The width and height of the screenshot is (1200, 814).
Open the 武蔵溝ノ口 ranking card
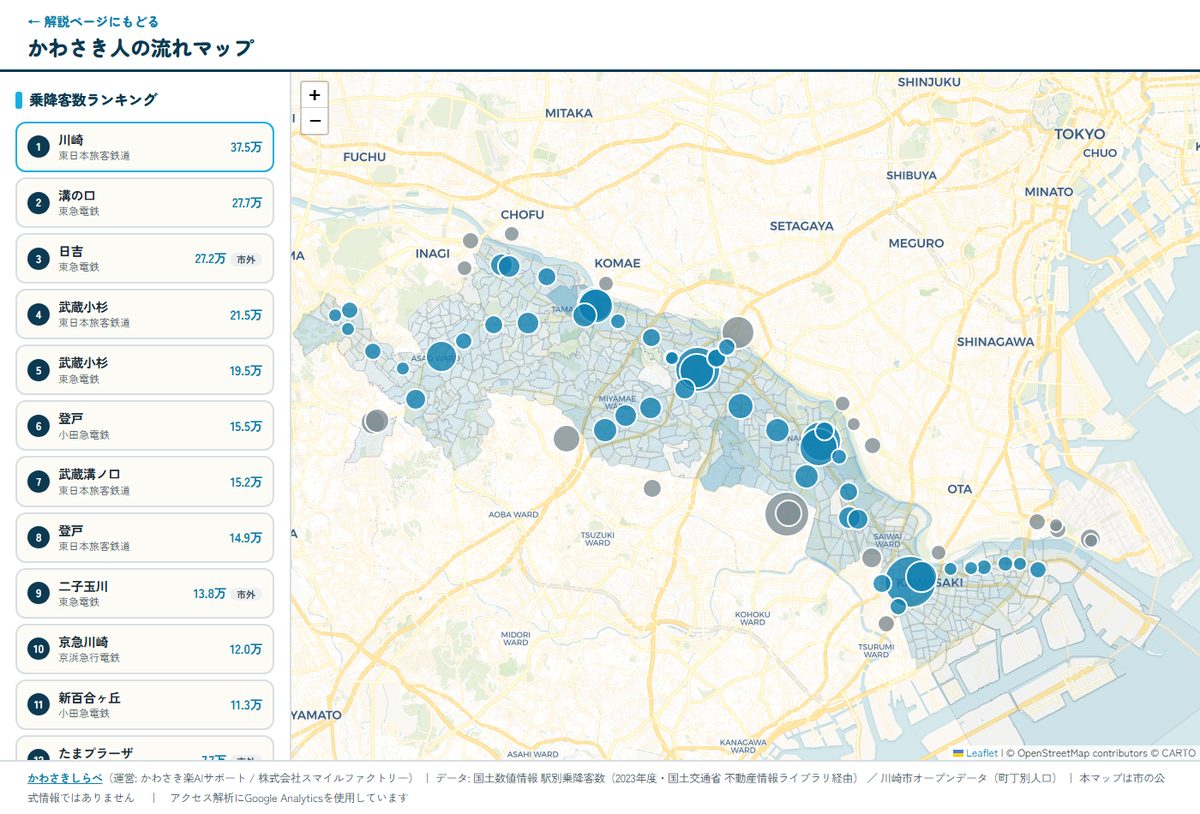pyautogui.click(x=145, y=482)
